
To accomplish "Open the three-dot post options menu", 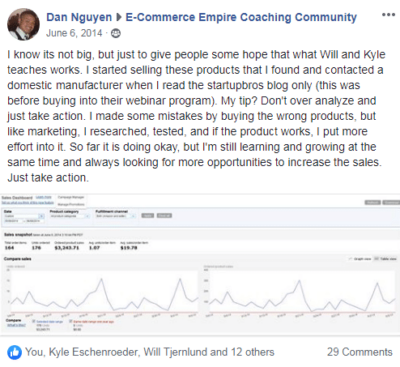I will [388, 15].
